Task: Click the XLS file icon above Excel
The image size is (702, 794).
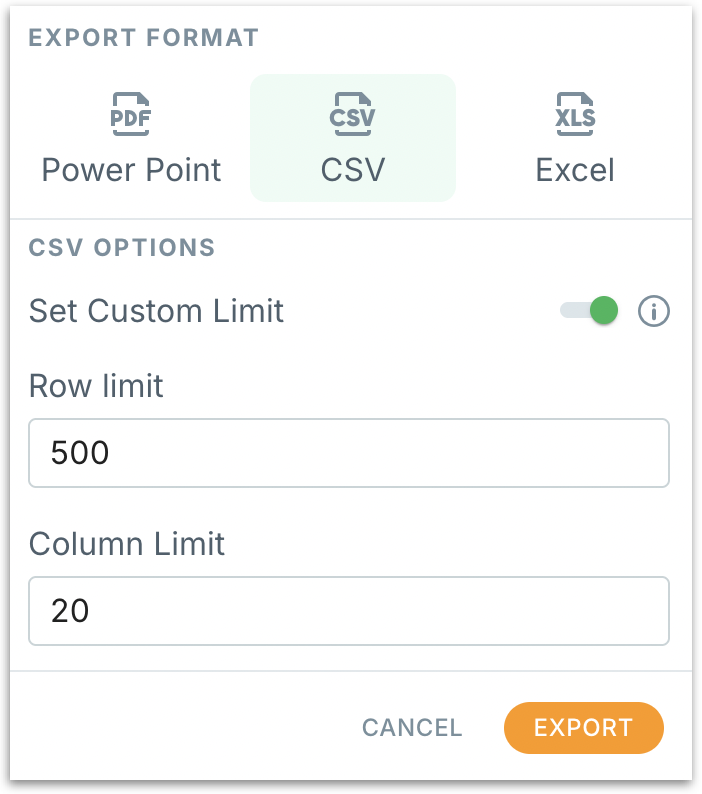Action: pos(575,113)
